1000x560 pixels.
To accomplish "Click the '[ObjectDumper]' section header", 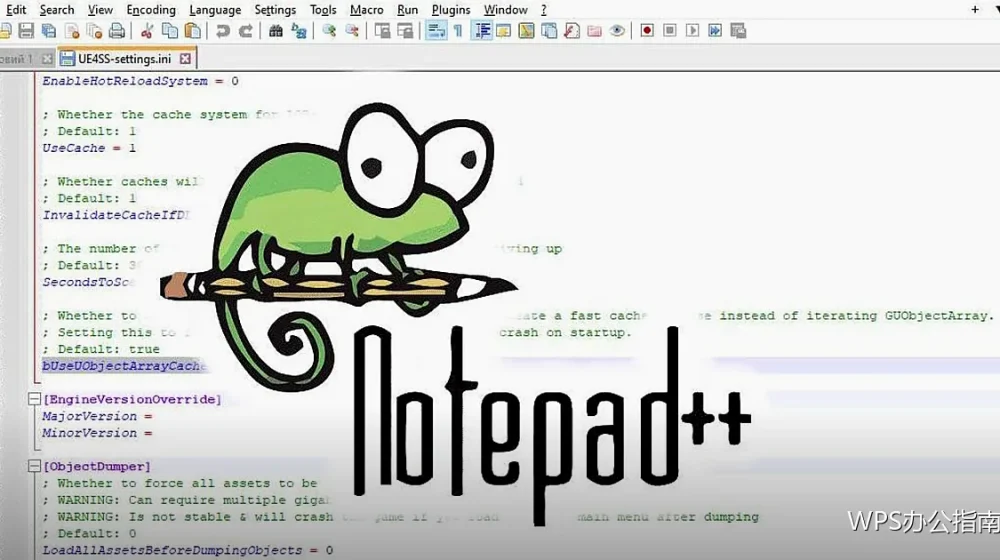I will [97, 466].
